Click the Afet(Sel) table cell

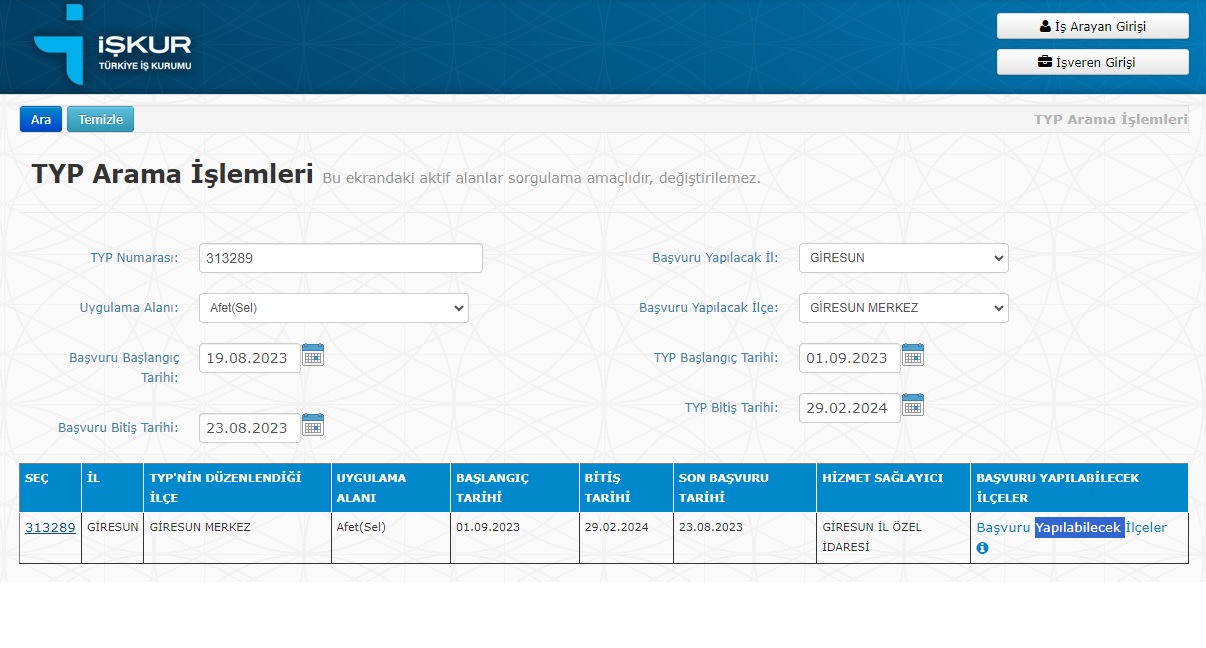coord(391,538)
